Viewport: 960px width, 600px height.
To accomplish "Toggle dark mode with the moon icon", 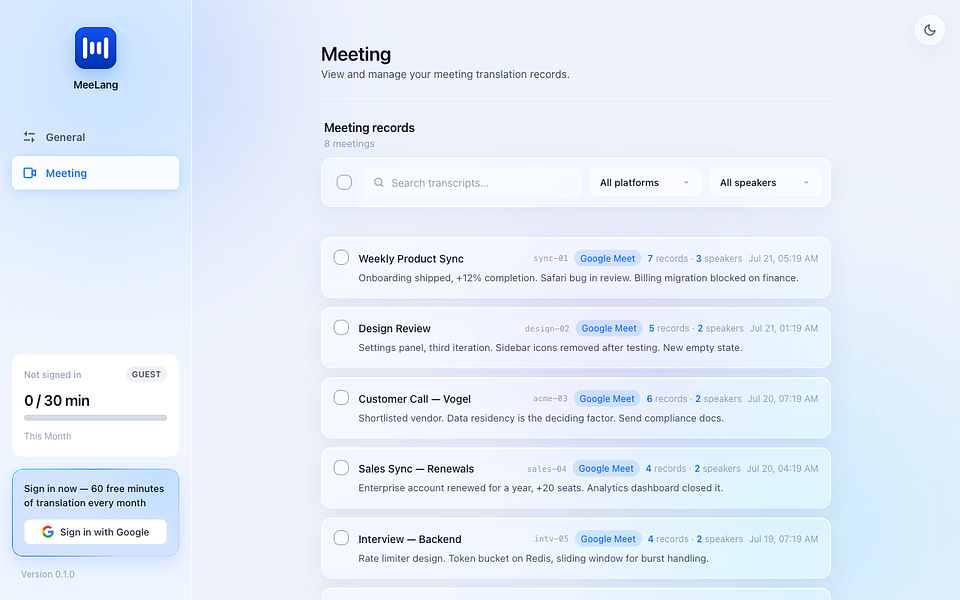I will (x=929, y=30).
